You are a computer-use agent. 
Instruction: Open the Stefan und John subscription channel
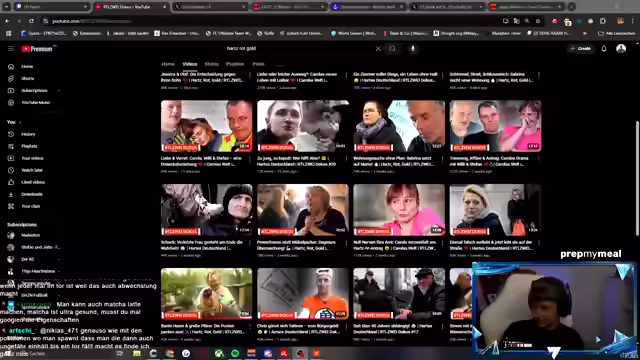[x=40, y=247]
